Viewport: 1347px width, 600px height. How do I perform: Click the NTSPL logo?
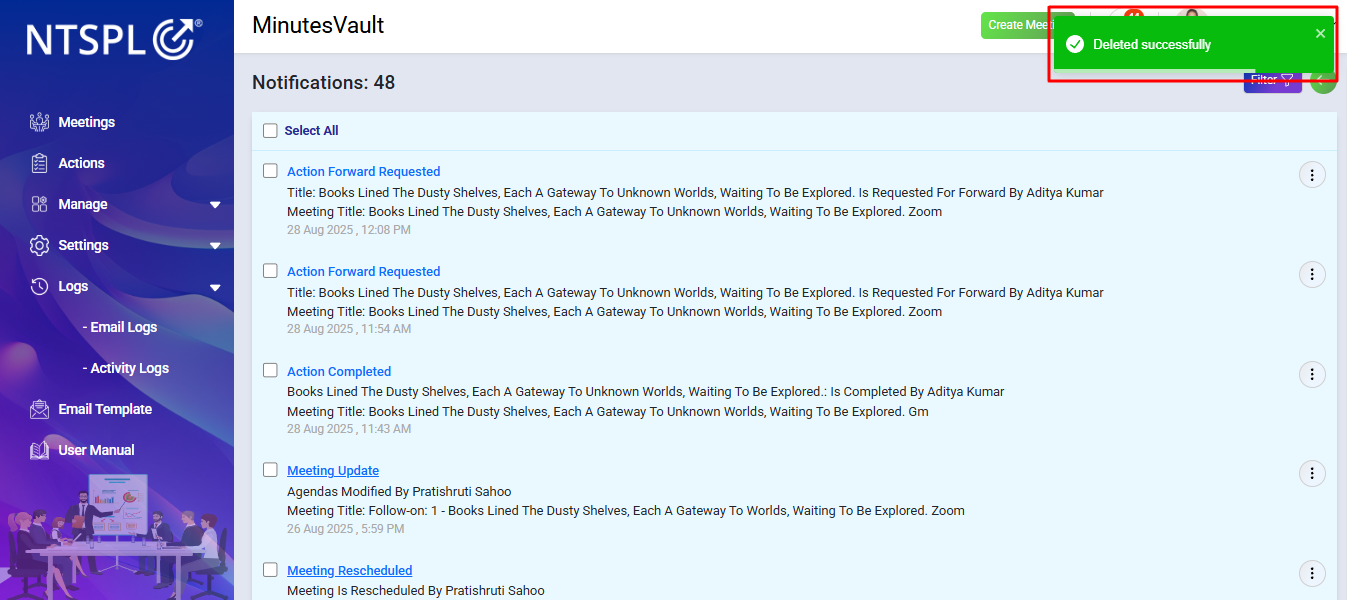coord(114,39)
